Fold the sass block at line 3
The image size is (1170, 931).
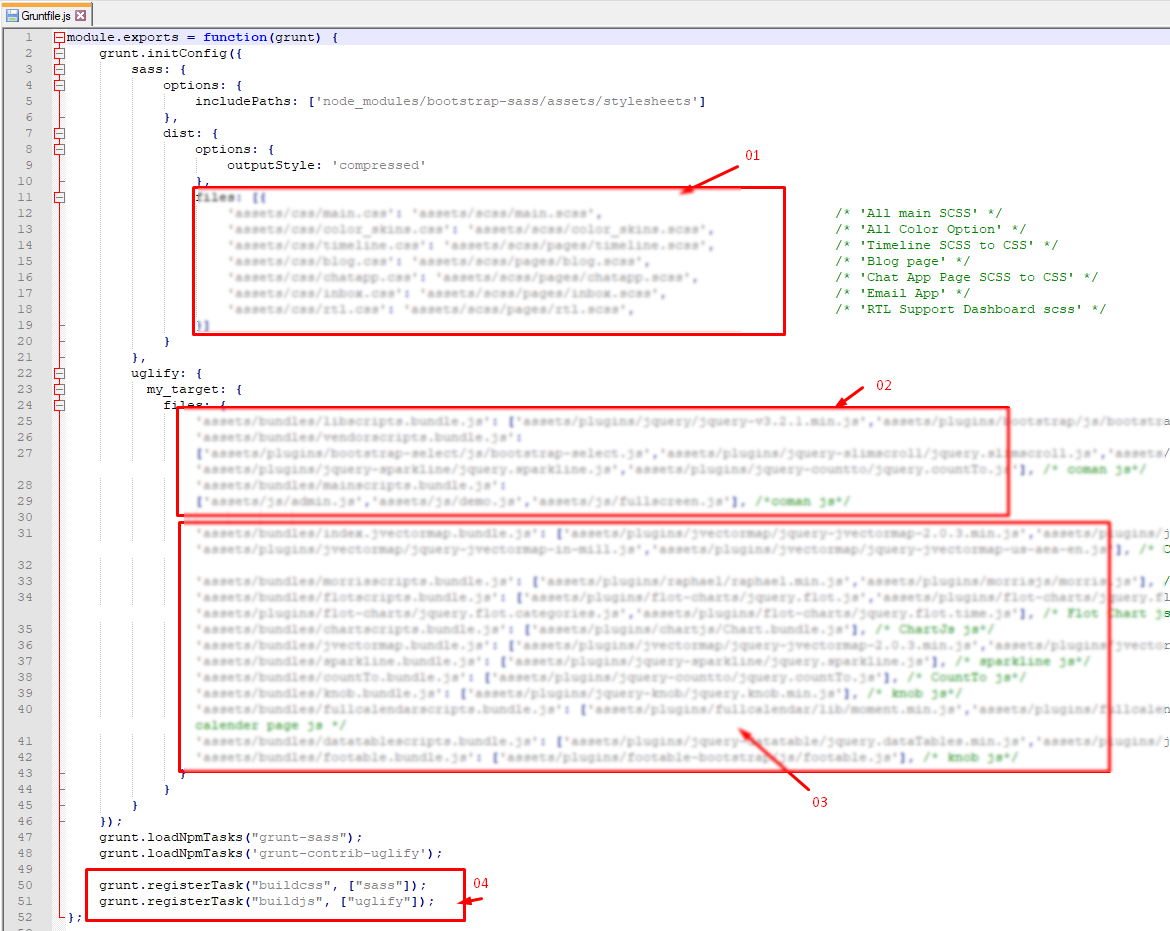(59, 70)
